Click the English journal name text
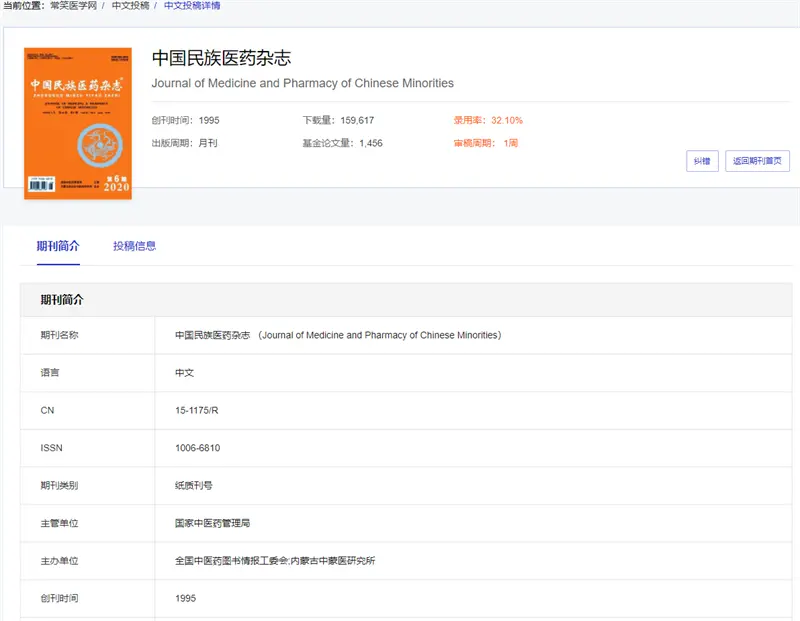Image resolution: width=800 pixels, height=621 pixels. pos(302,84)
